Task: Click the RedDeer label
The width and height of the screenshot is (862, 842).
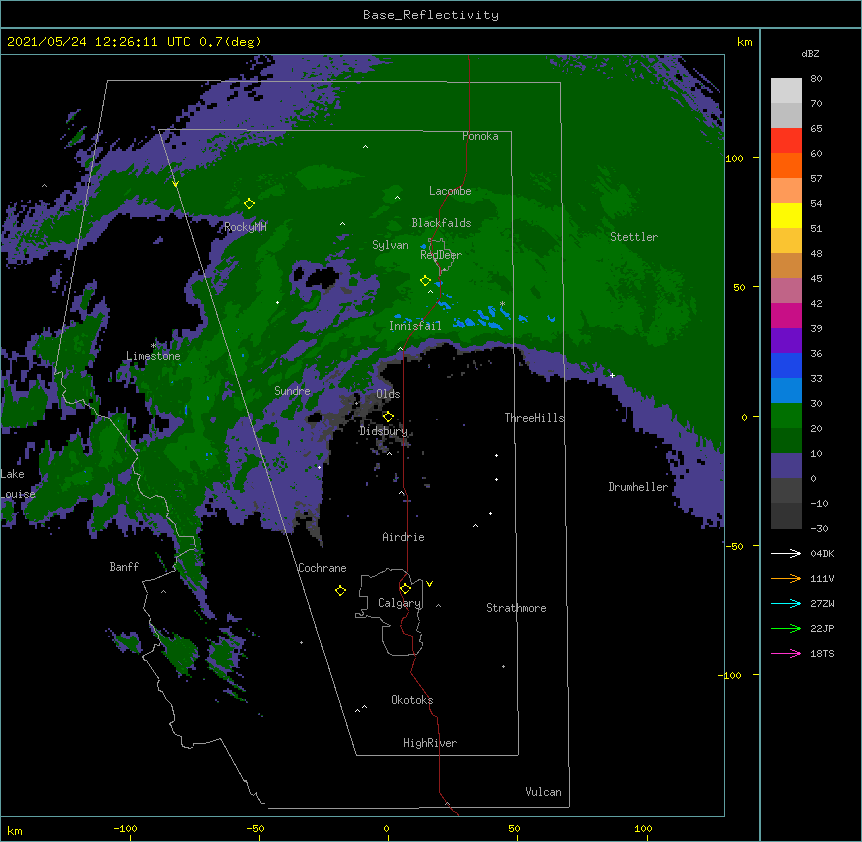Action: click(x=441, y=255)
